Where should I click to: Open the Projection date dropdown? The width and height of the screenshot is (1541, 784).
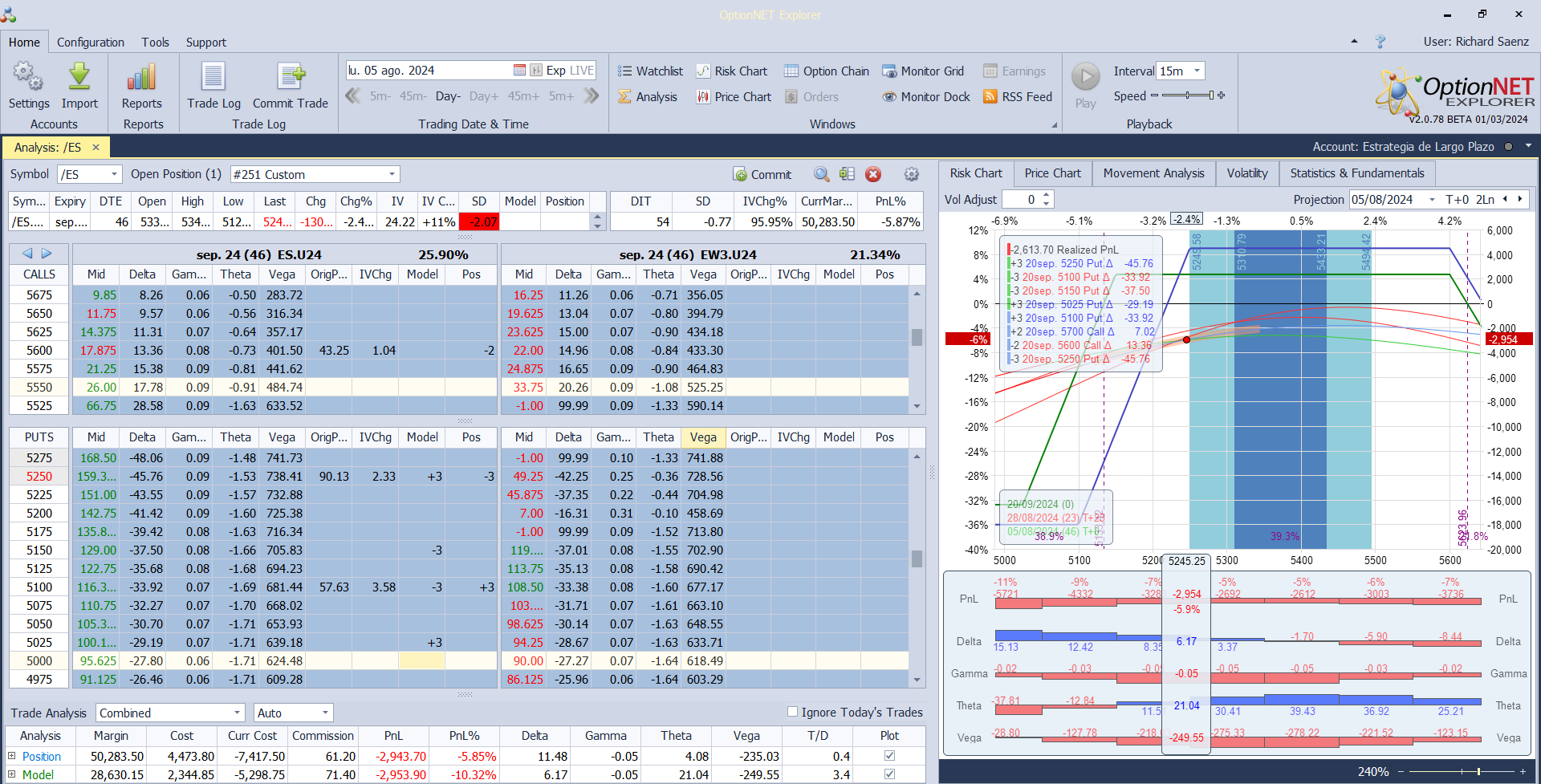pos(1431,199)
